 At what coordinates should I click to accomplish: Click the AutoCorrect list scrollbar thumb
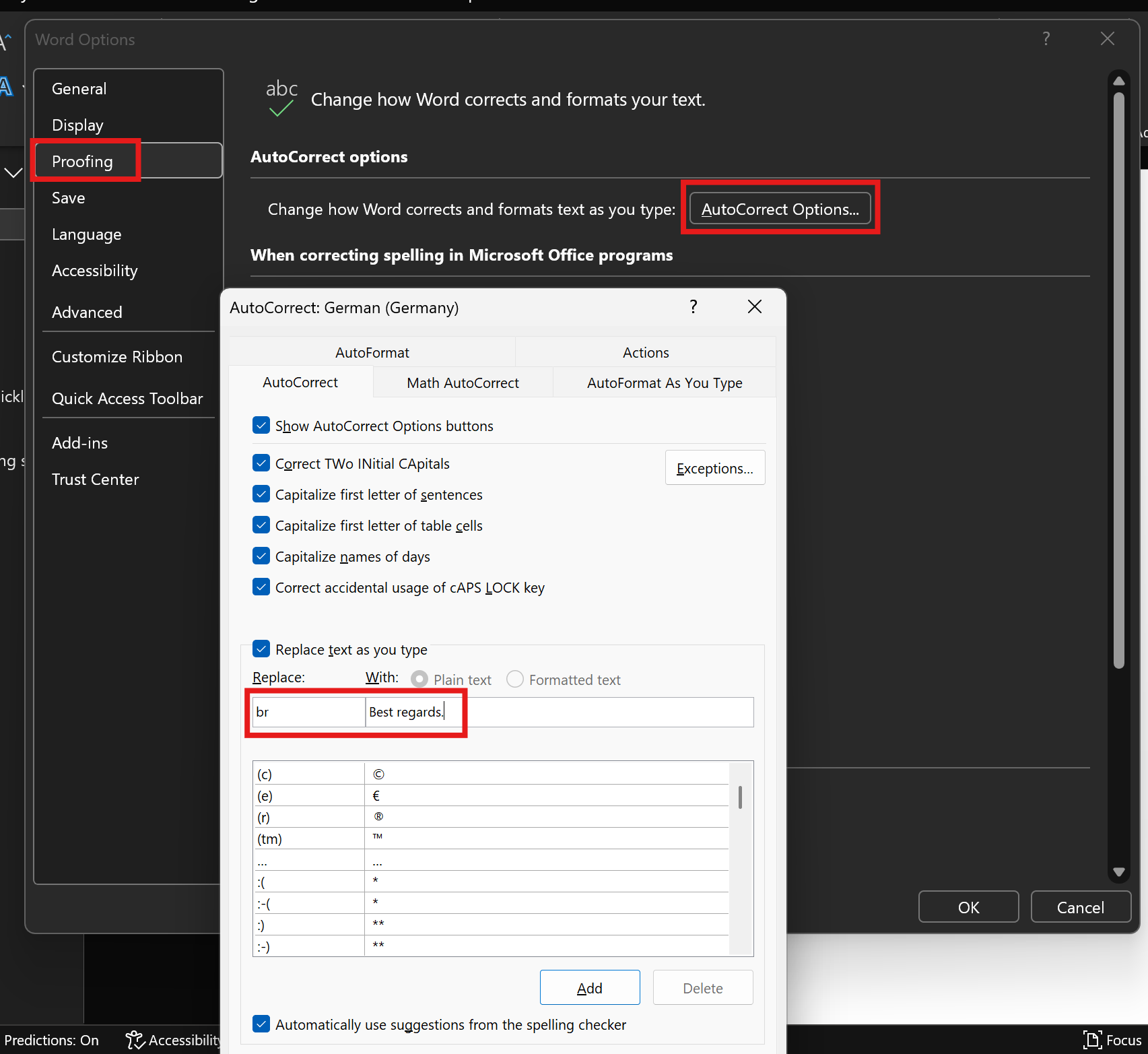pos(740,797)
